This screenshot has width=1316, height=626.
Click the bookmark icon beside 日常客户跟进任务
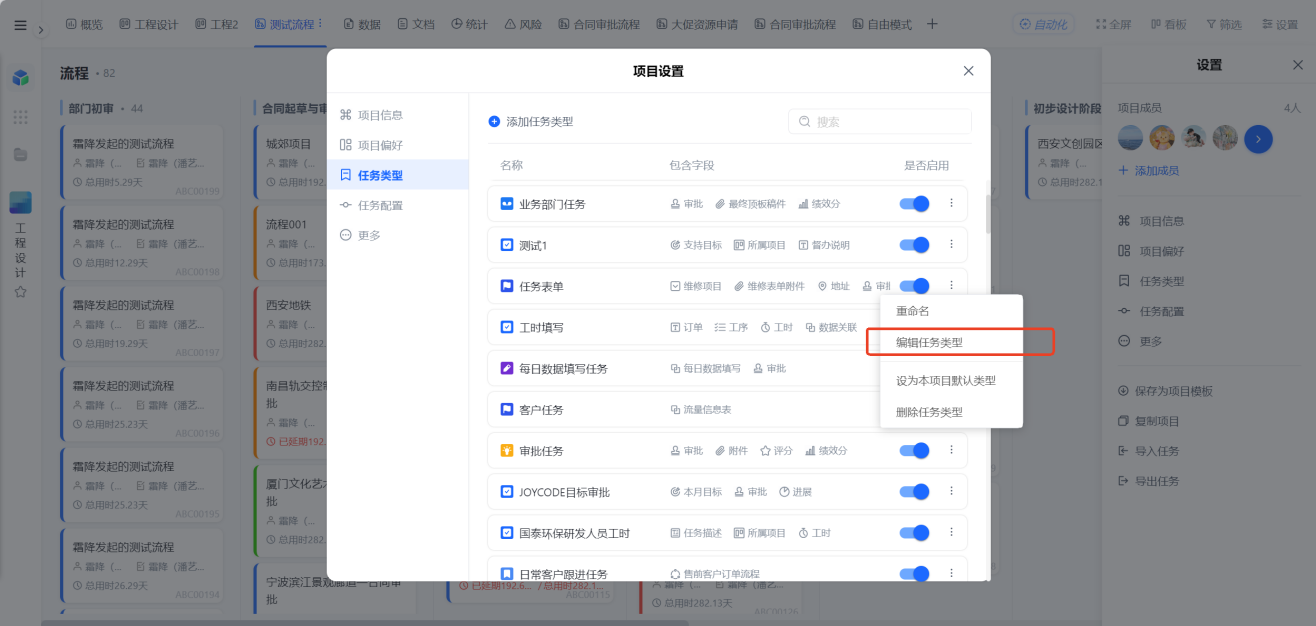507,574
